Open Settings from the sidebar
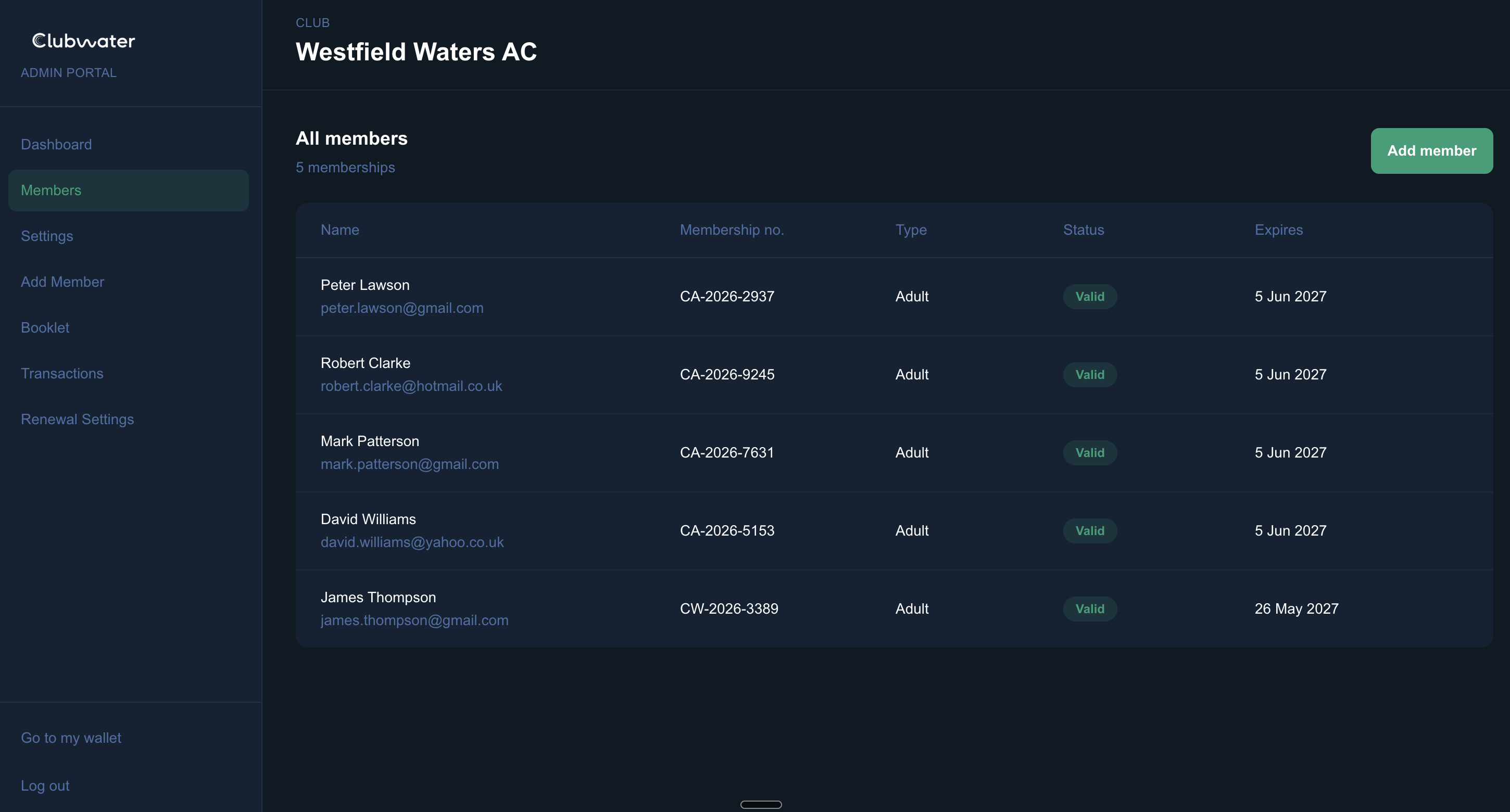Screen dimensions: 1510x812 pos(47,236)
